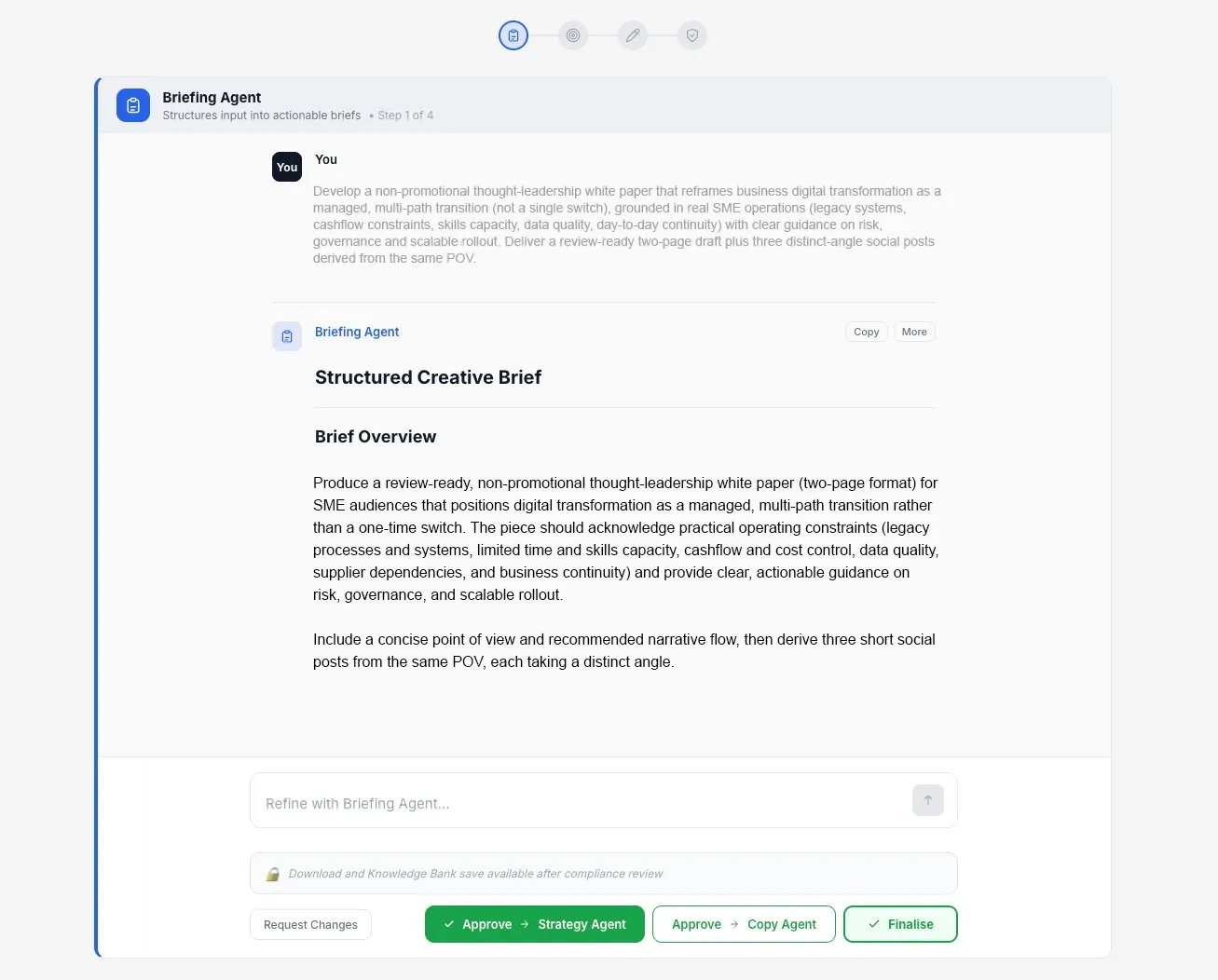Screen dimensions: 1218x980
Task: Copy the Briefing Agent response
Action: [x=866, y=332]
